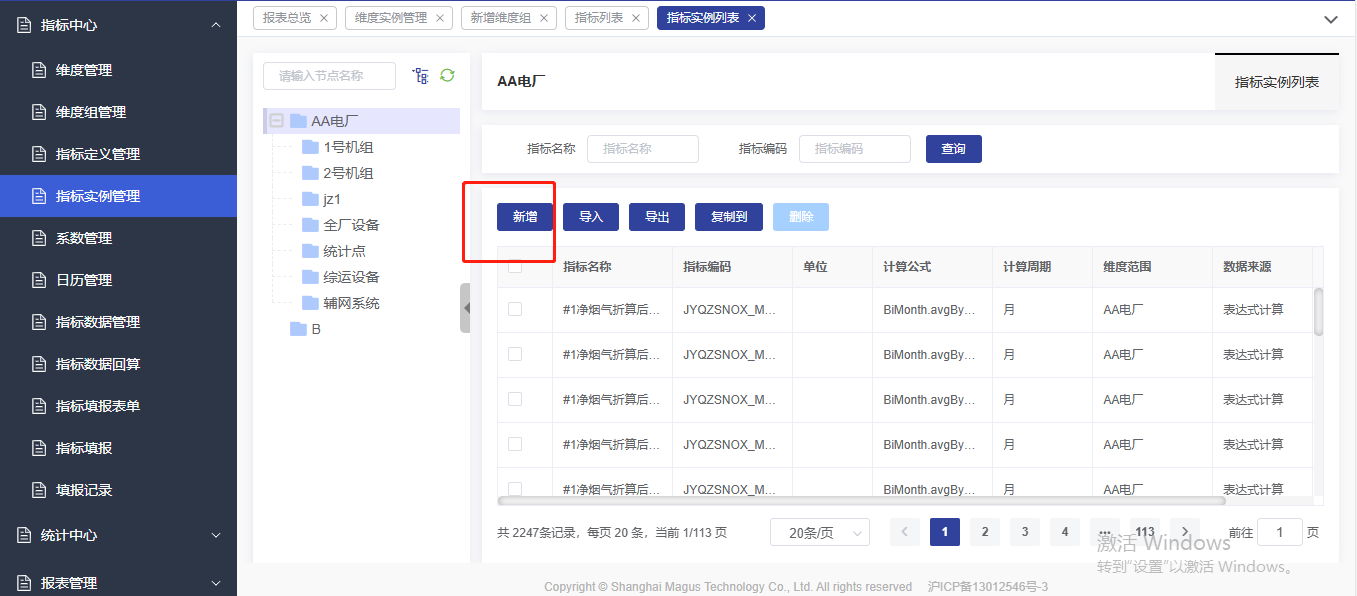
Task: Focus the 指标名称 input field
Action: tap(642, 149)
